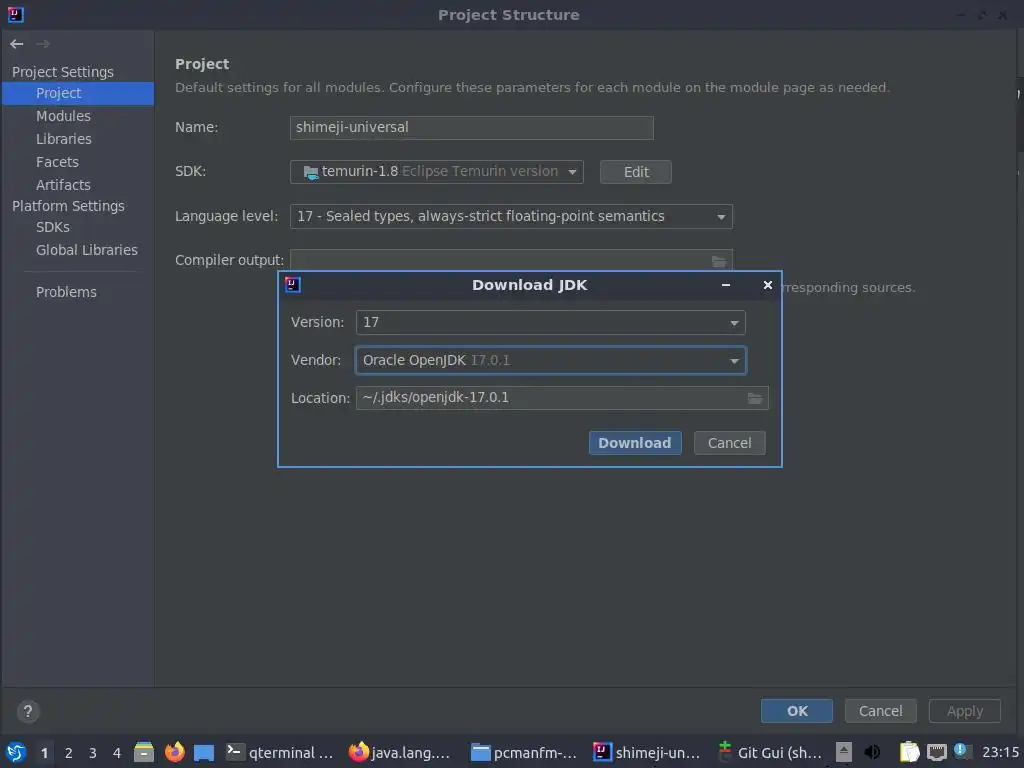Switch to desktop 1

44,752
